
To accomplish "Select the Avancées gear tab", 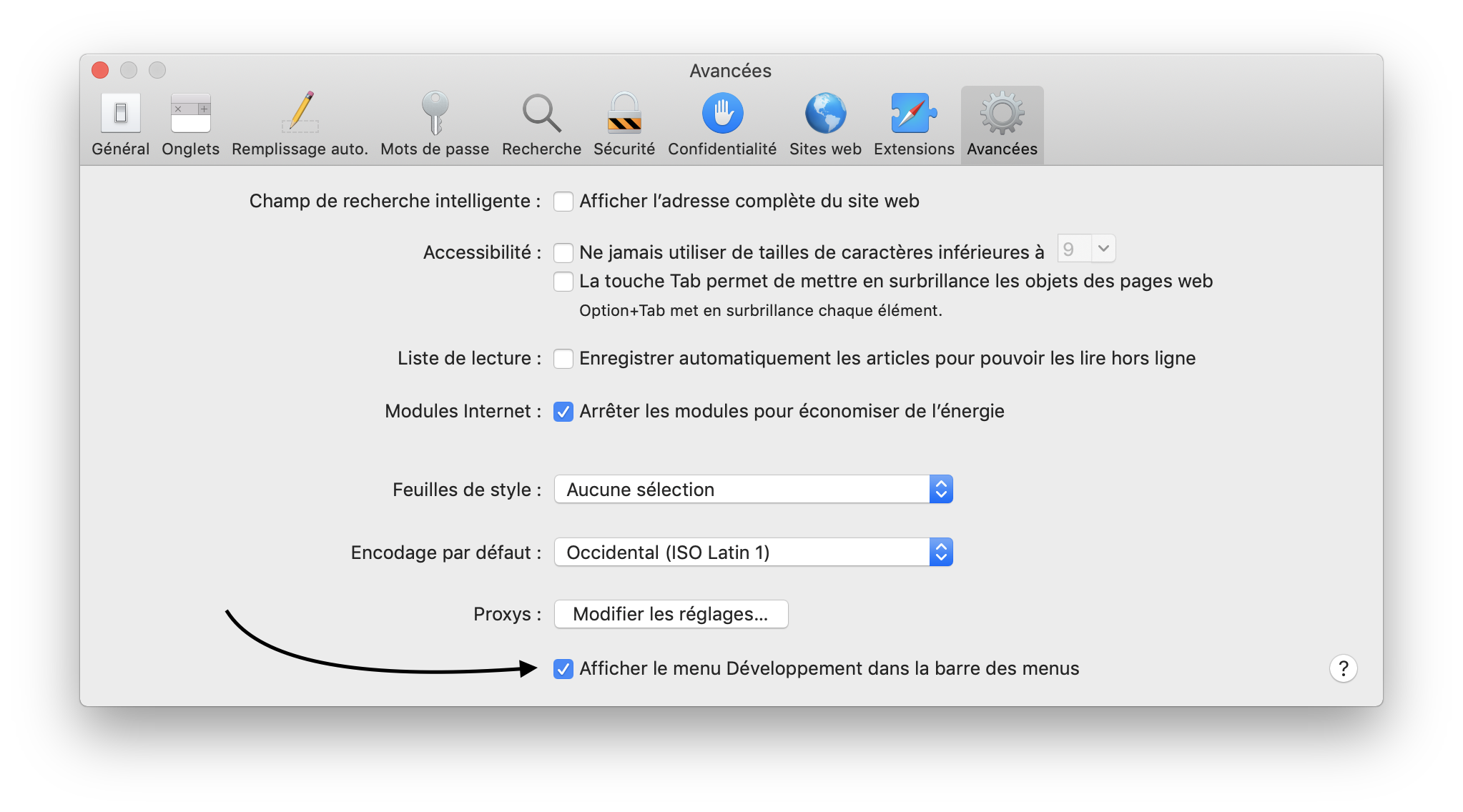I will pos(1002,114).
